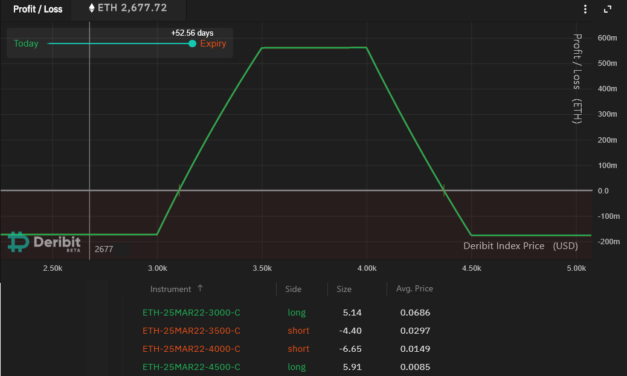This screenshot has height=376, width=627.
Task: Click the Deribit Index Price (USD) label
Action: [x=521, y=246]
